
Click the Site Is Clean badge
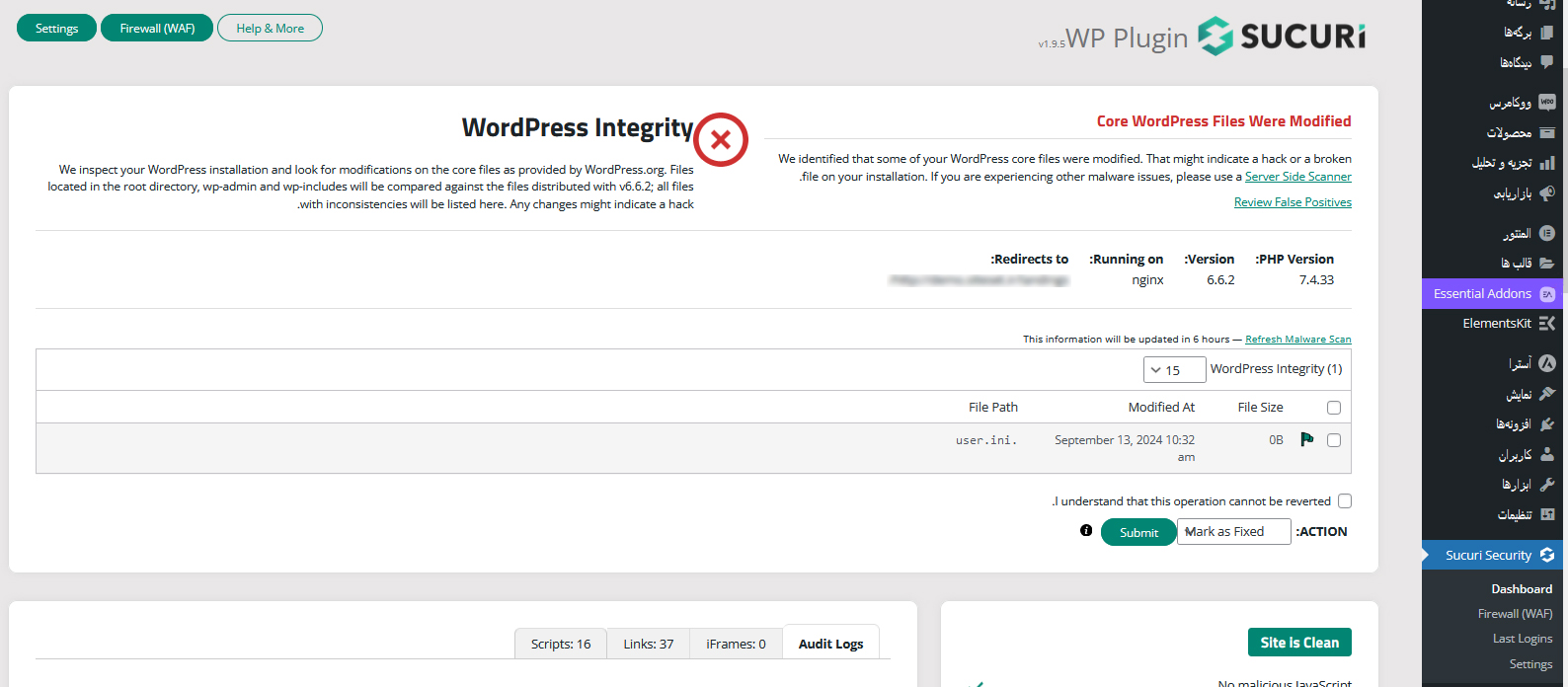coord(1299,643)
